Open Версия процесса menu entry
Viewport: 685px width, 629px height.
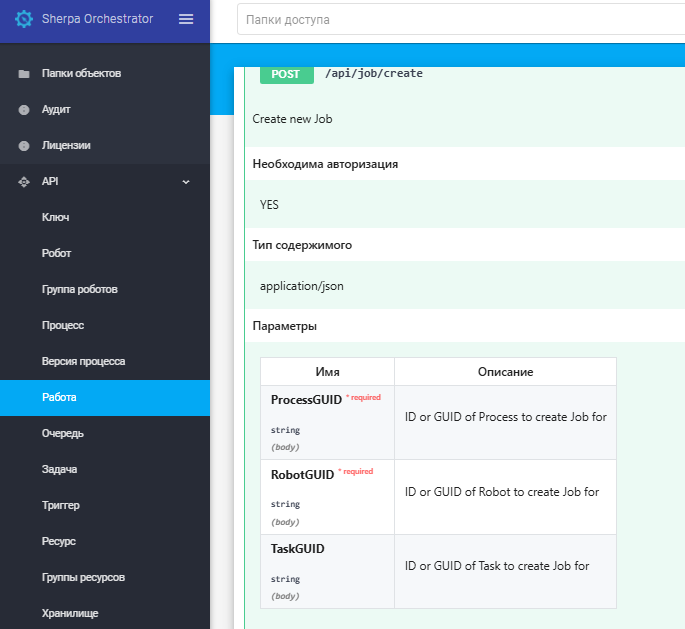coord(83,361)
